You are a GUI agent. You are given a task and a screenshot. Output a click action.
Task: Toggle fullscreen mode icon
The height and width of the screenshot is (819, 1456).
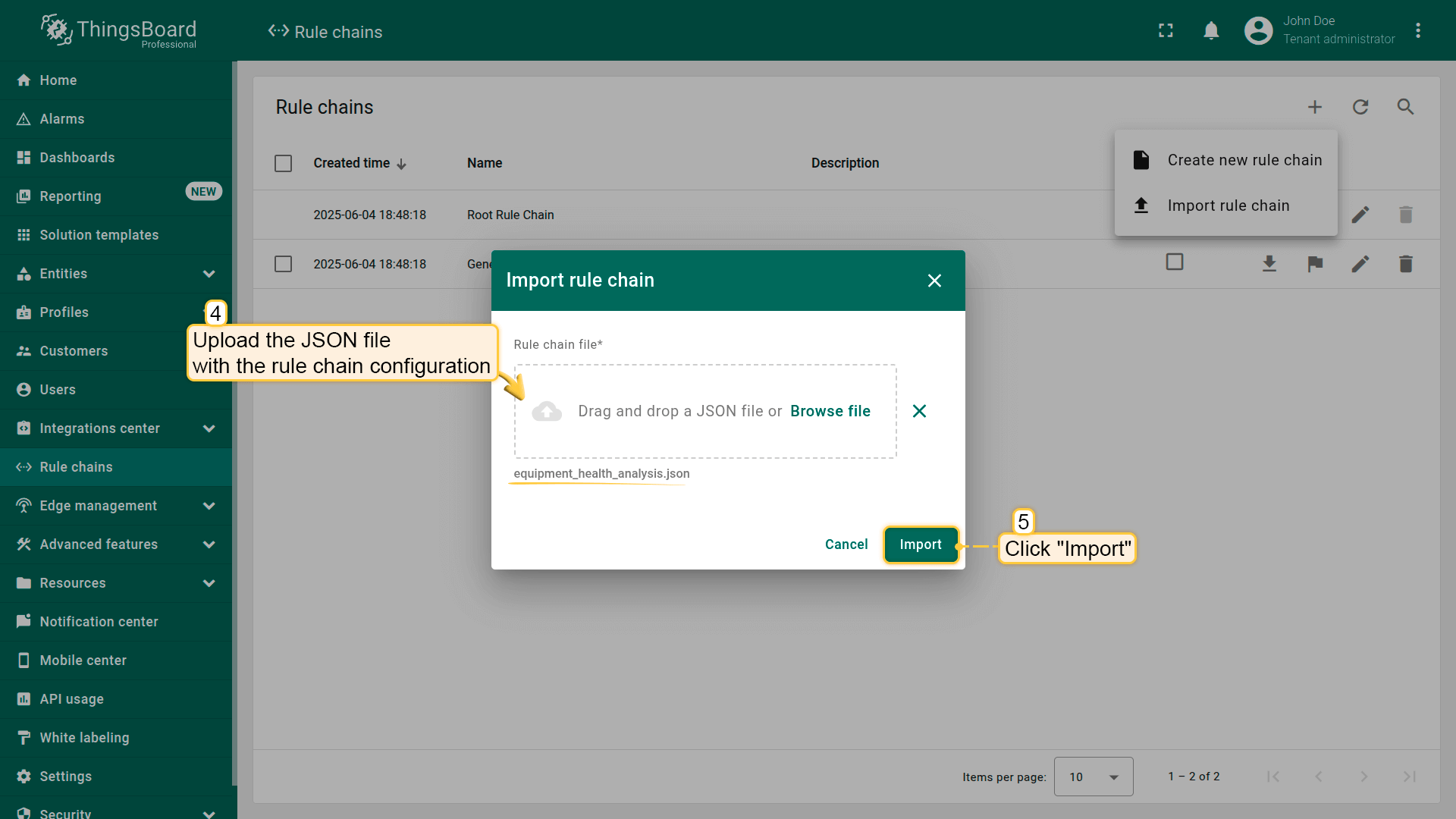pos(1166,30)
